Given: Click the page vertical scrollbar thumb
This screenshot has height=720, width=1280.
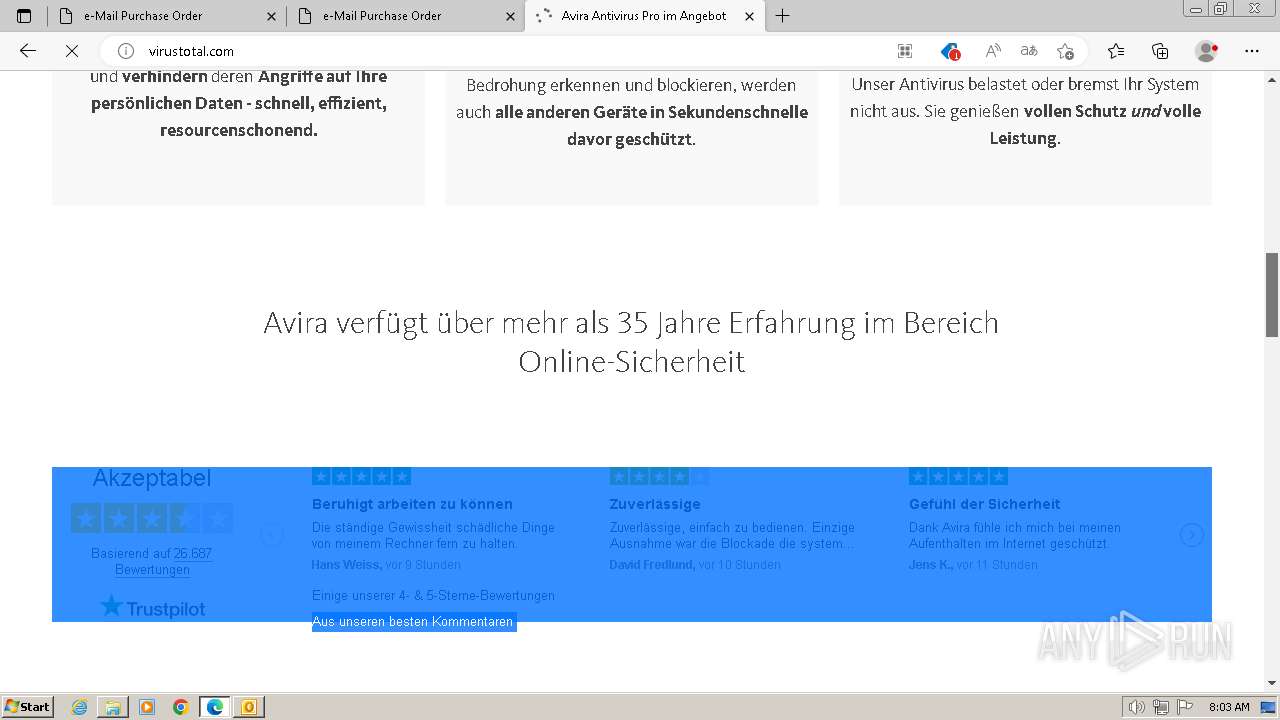Looking at the screenshot, I should point(1272,295).
